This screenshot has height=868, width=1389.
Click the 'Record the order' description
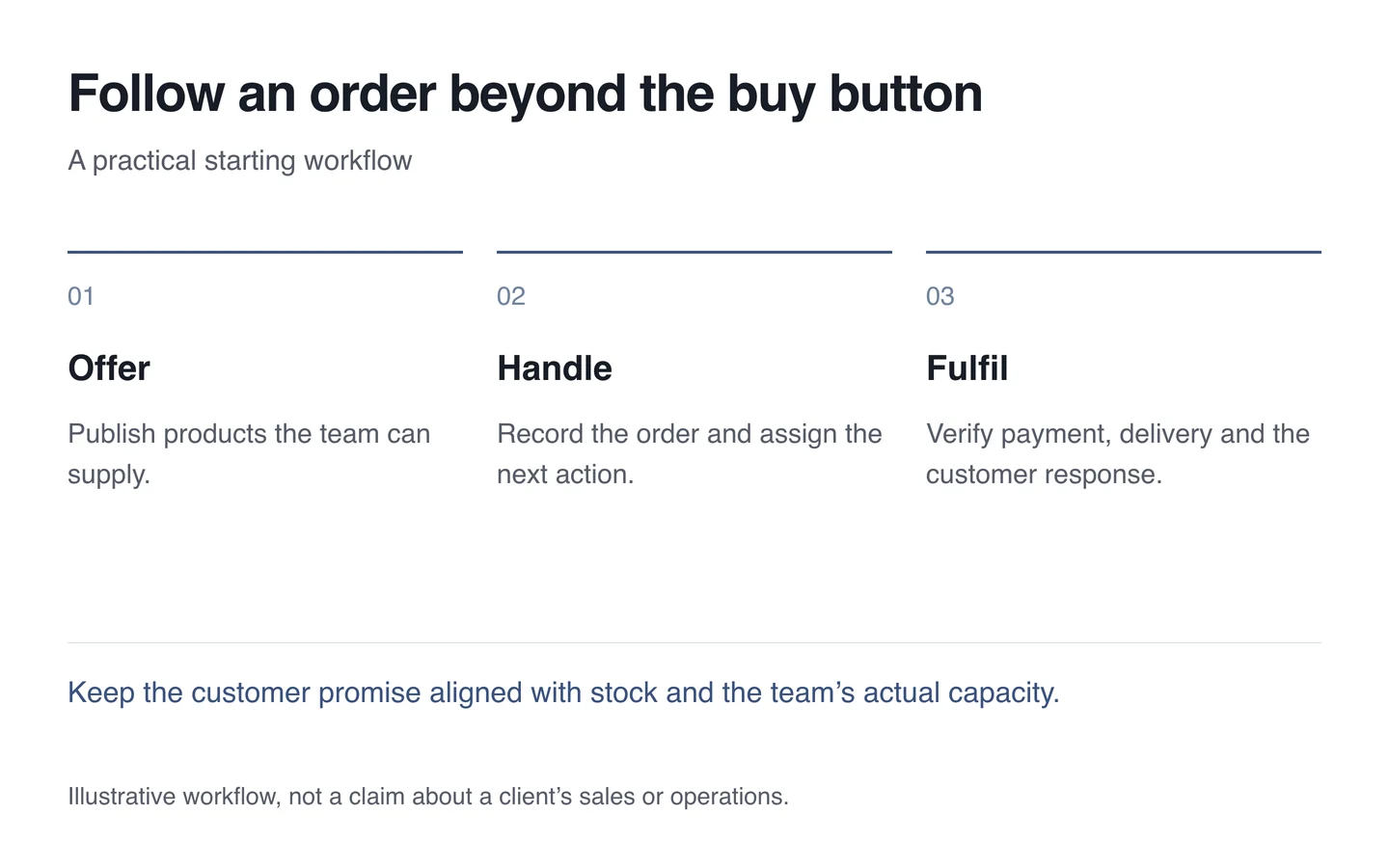point(690,454)
